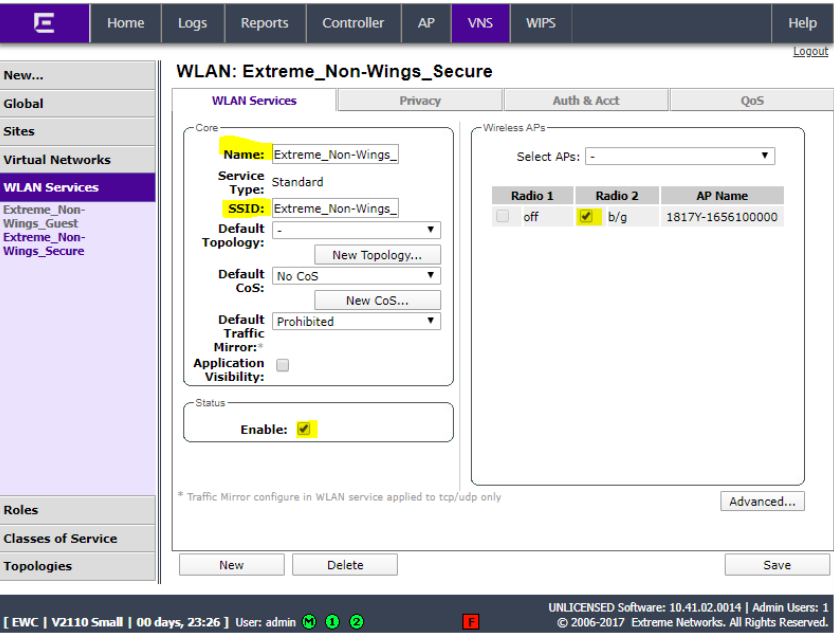Viewport: 834px width, 633px height.
Task: Open the Logs menu
Action: pos(193,23)
